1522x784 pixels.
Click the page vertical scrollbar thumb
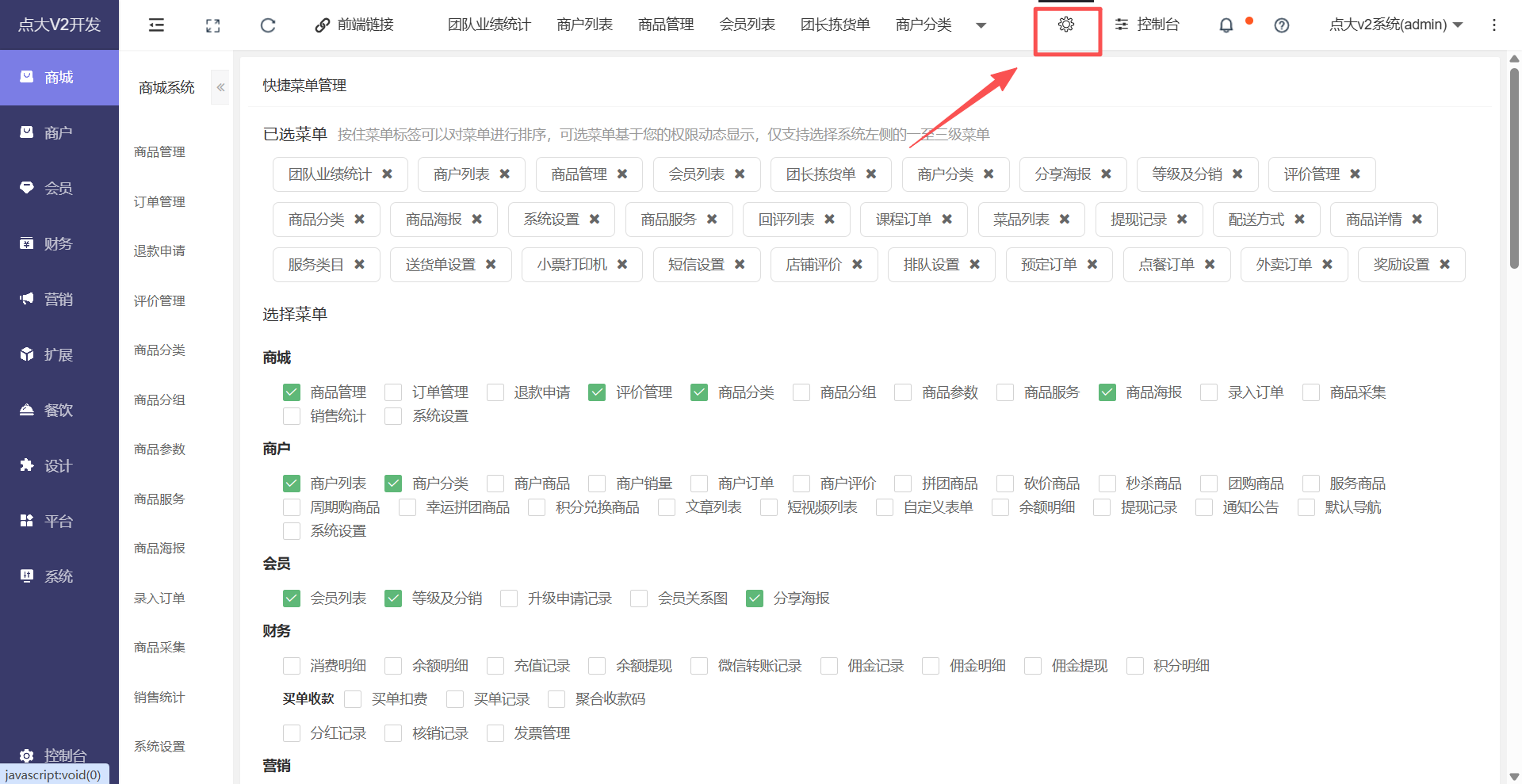1514,168
